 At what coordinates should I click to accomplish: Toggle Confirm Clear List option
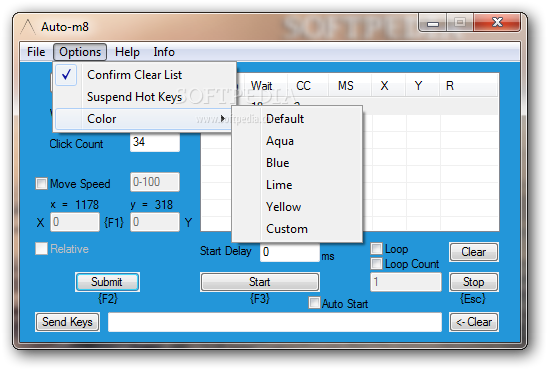145,75
